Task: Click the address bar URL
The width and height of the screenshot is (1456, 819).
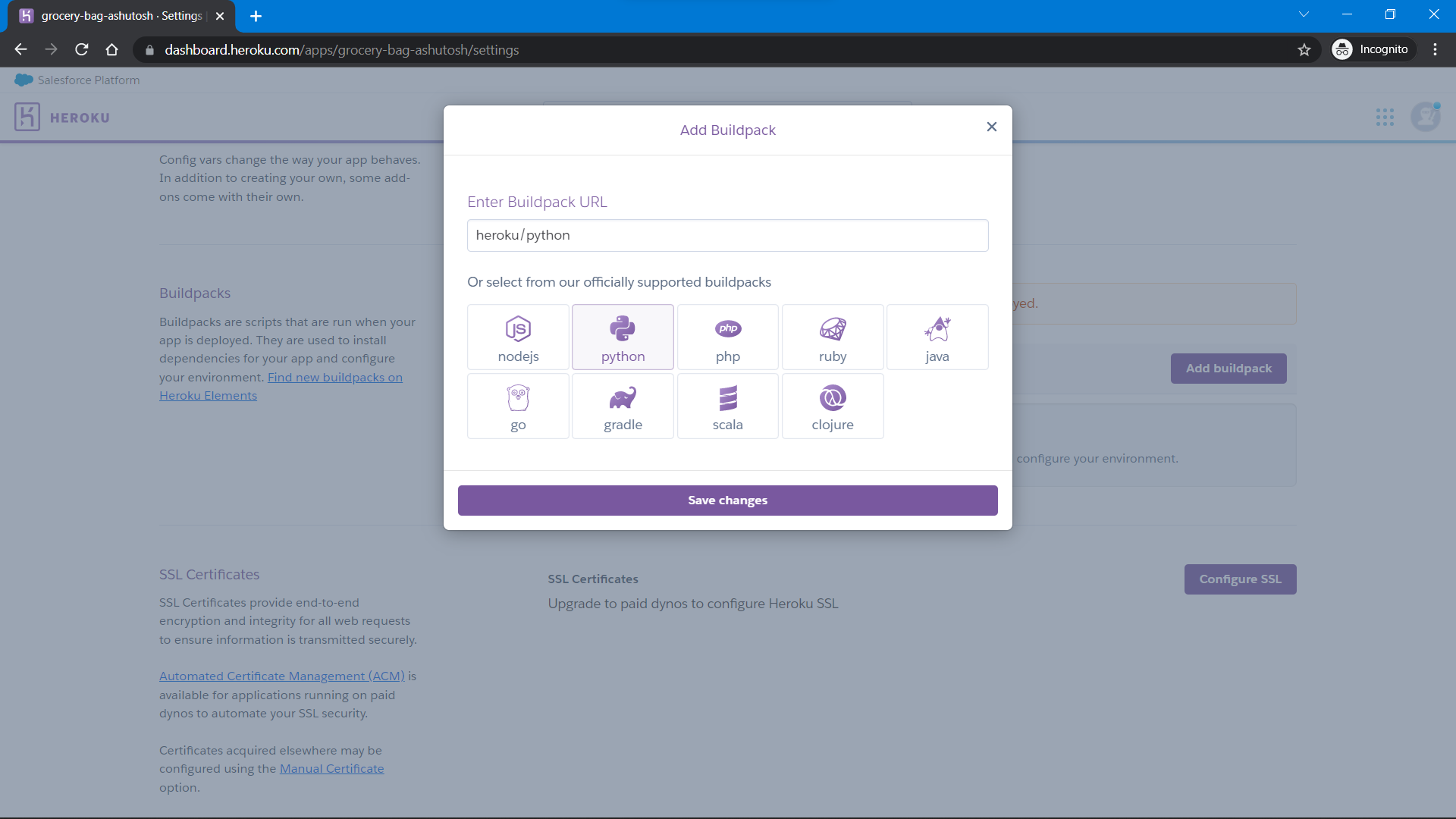Action: [x=342, y=49]
